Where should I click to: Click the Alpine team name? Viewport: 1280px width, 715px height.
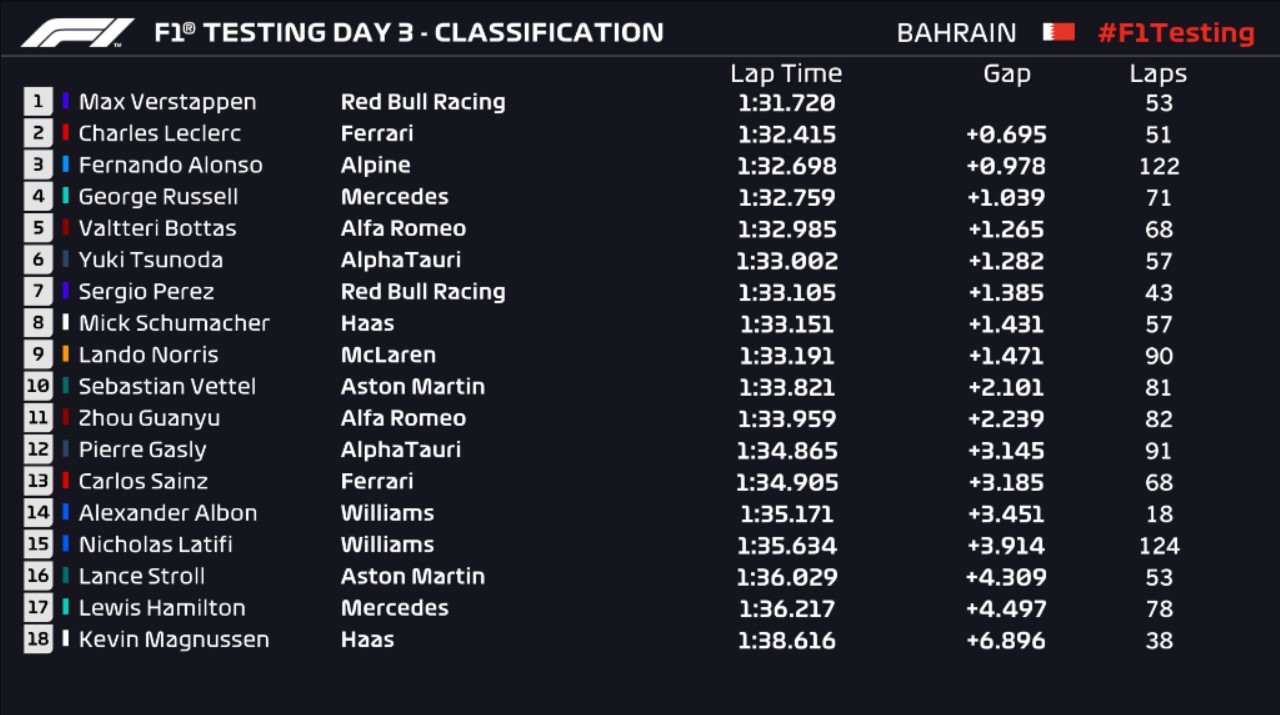point(375,165)
